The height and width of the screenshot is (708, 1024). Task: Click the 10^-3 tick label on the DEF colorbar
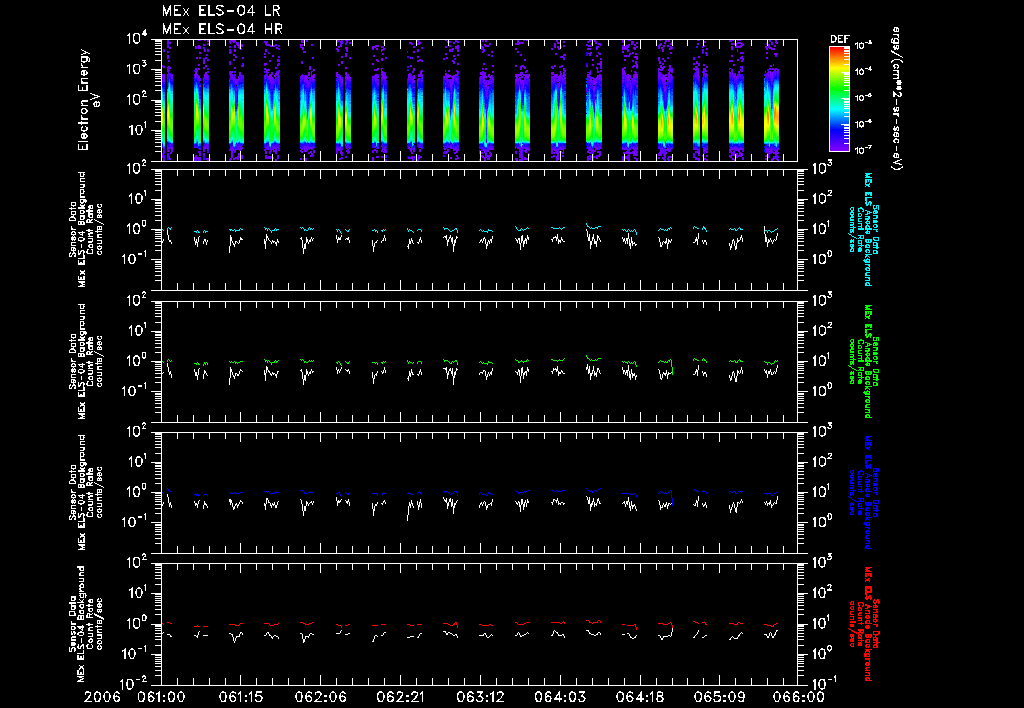point(864,45)
